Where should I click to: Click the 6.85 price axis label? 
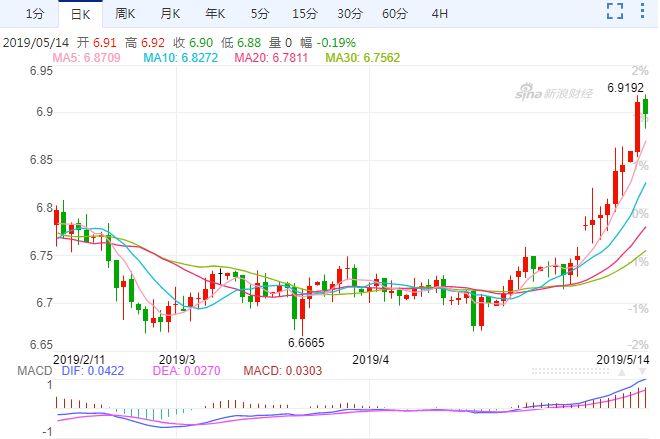click(41, 160)
